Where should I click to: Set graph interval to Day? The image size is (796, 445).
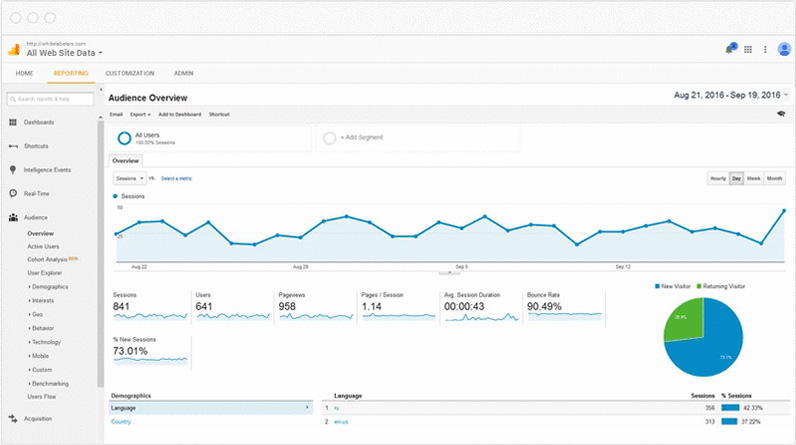pyautogui.click(x=736, y=178)
